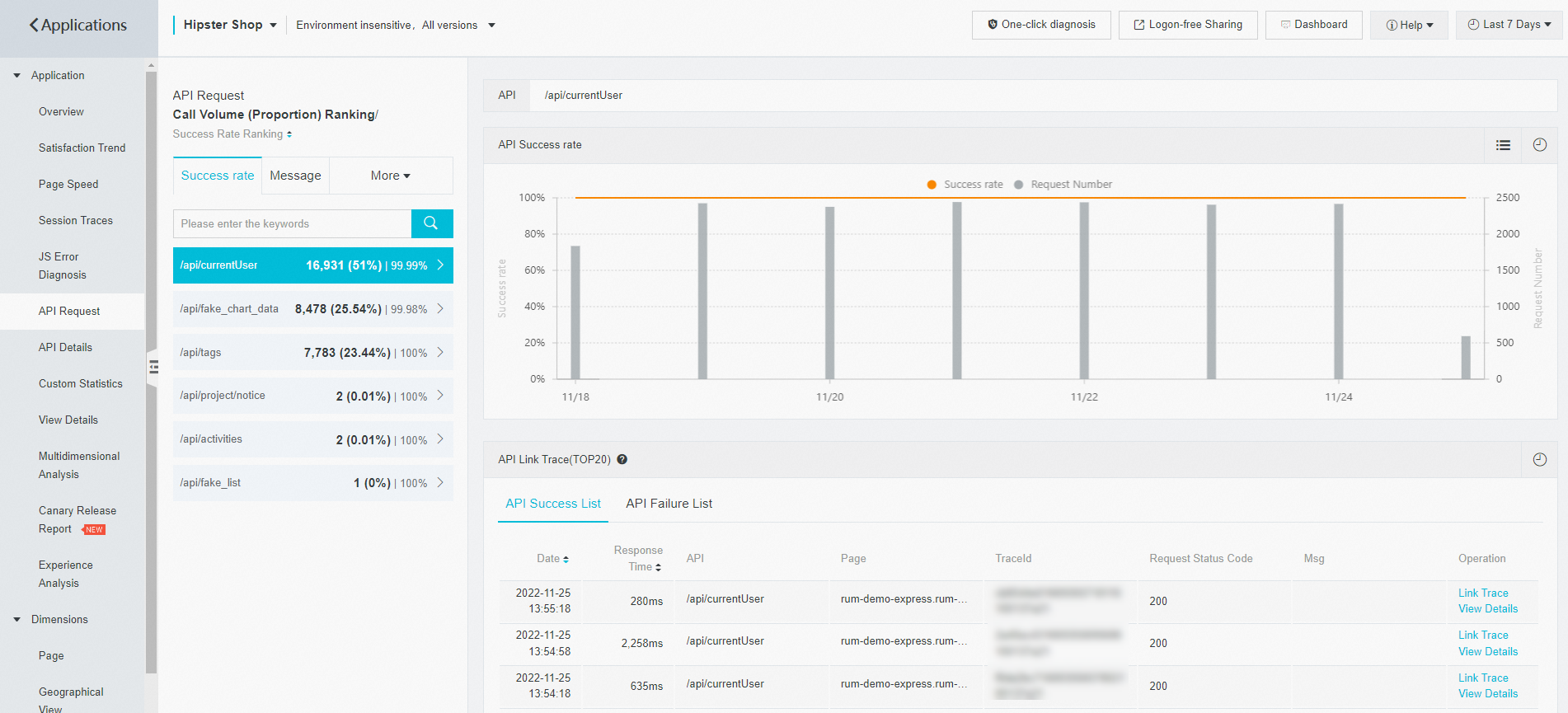Go back using the Applications arrow
1568x713 pixels.
[x=34, y=26]
